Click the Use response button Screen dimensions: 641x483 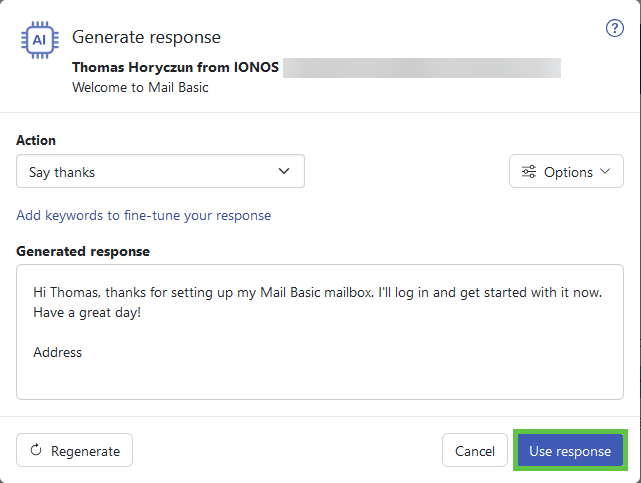point(569,451)
